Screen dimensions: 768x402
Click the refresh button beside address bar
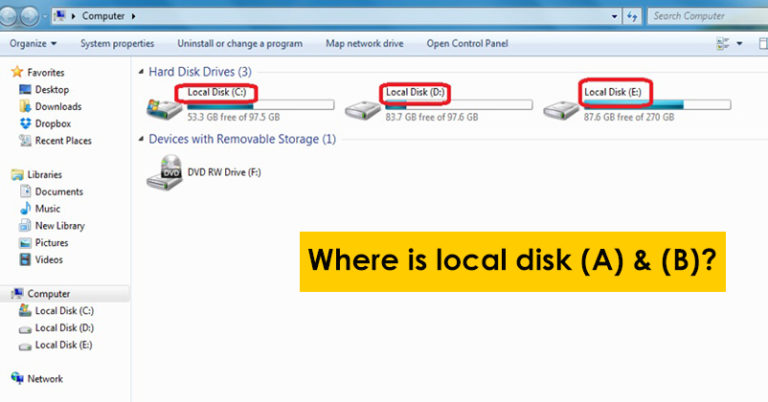pos(632,17)
